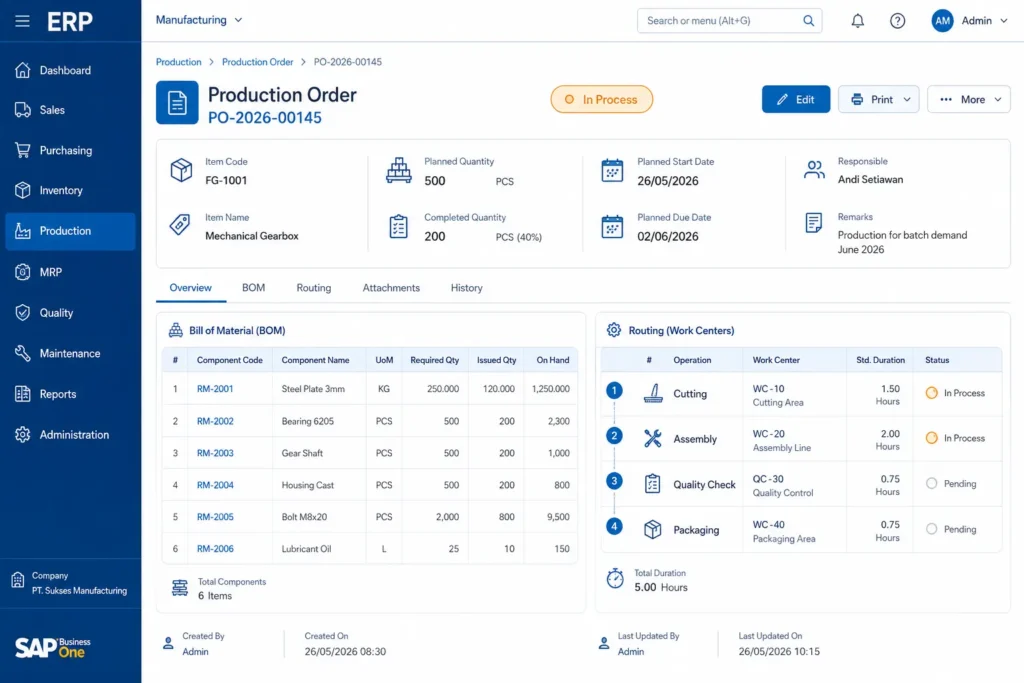The height and width of the screenshot is (683, 1024).
Task: Open the Print dropdown arrow
Action: pyautogui.click(x=907, y=99)
